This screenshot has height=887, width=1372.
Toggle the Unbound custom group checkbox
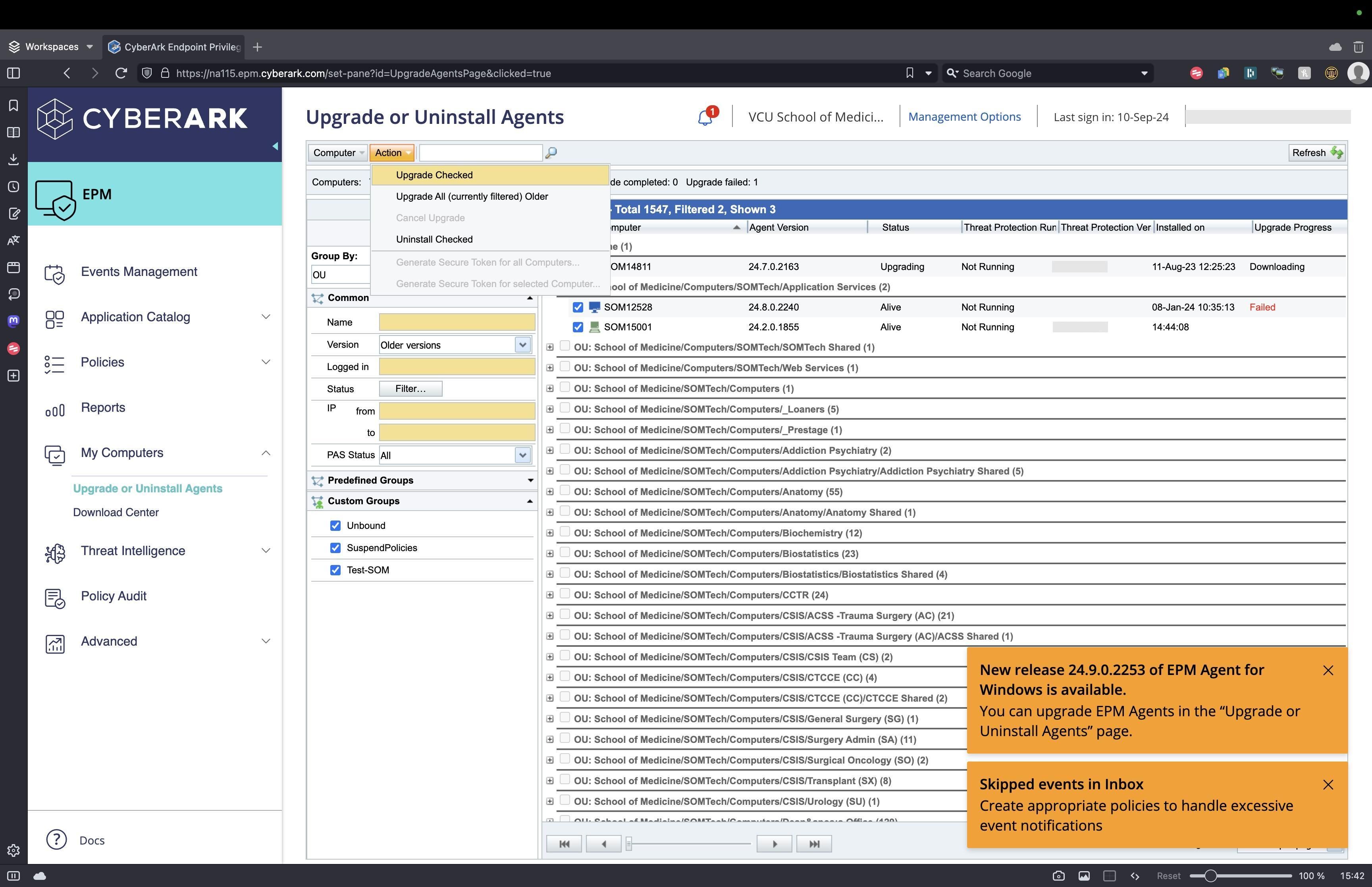(x=335, y=525)
